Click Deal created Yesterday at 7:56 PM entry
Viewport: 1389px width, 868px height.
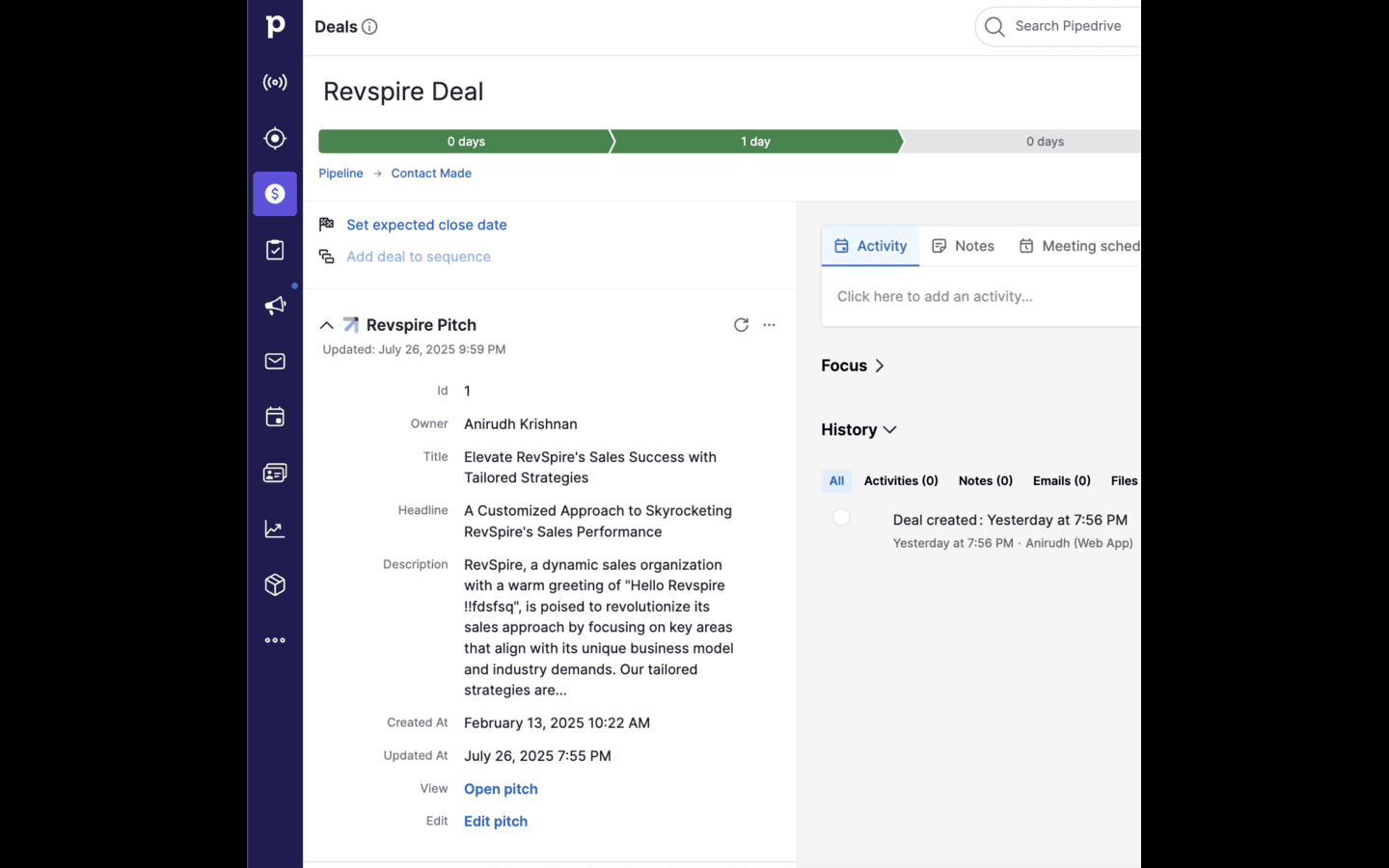[1010, 520]
